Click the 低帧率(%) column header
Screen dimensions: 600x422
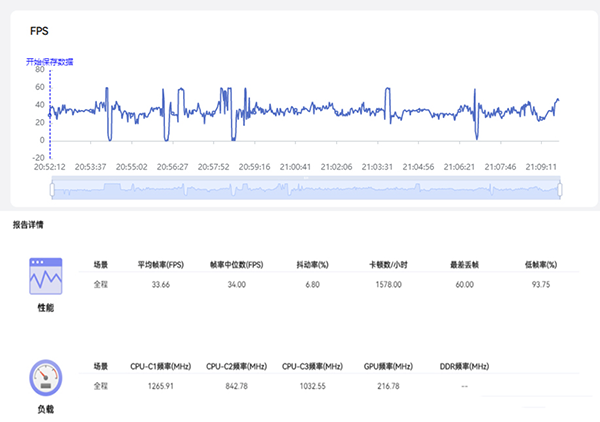pyautogui.click(x=540, y=265)
